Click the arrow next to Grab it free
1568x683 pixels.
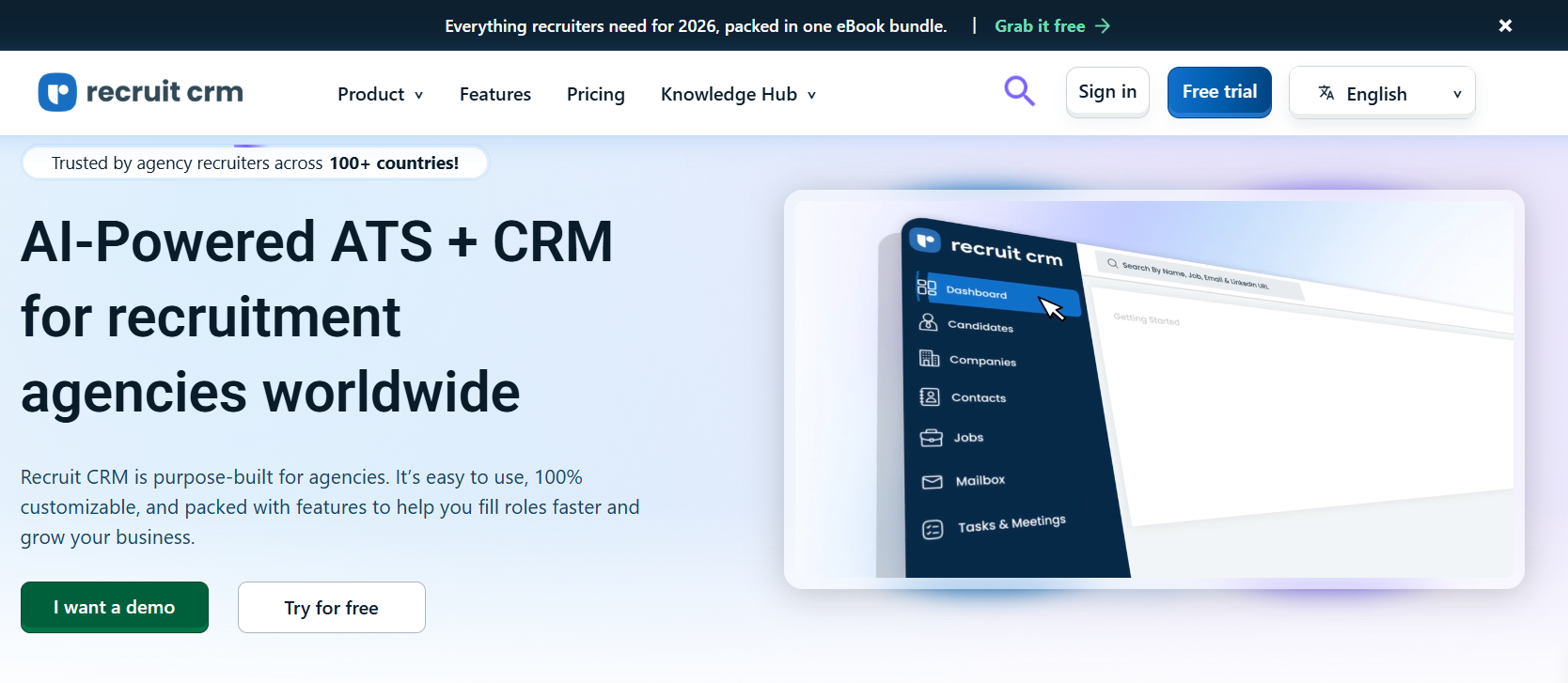(1103, 26)
